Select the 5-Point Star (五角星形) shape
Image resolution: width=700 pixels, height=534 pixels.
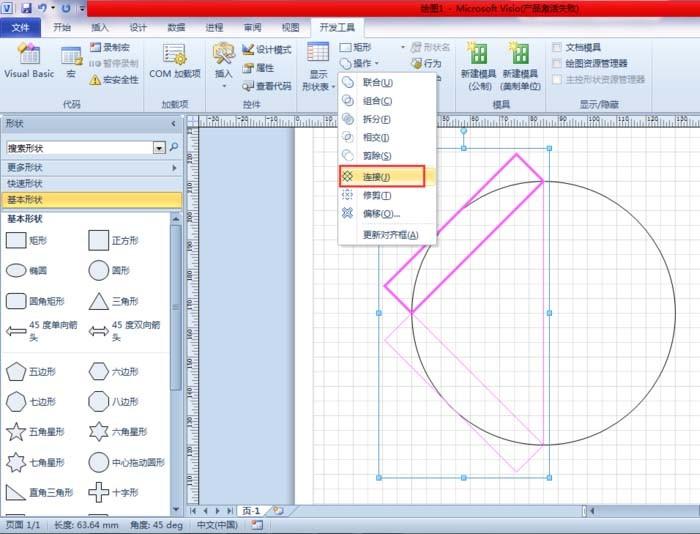point(35,432)
